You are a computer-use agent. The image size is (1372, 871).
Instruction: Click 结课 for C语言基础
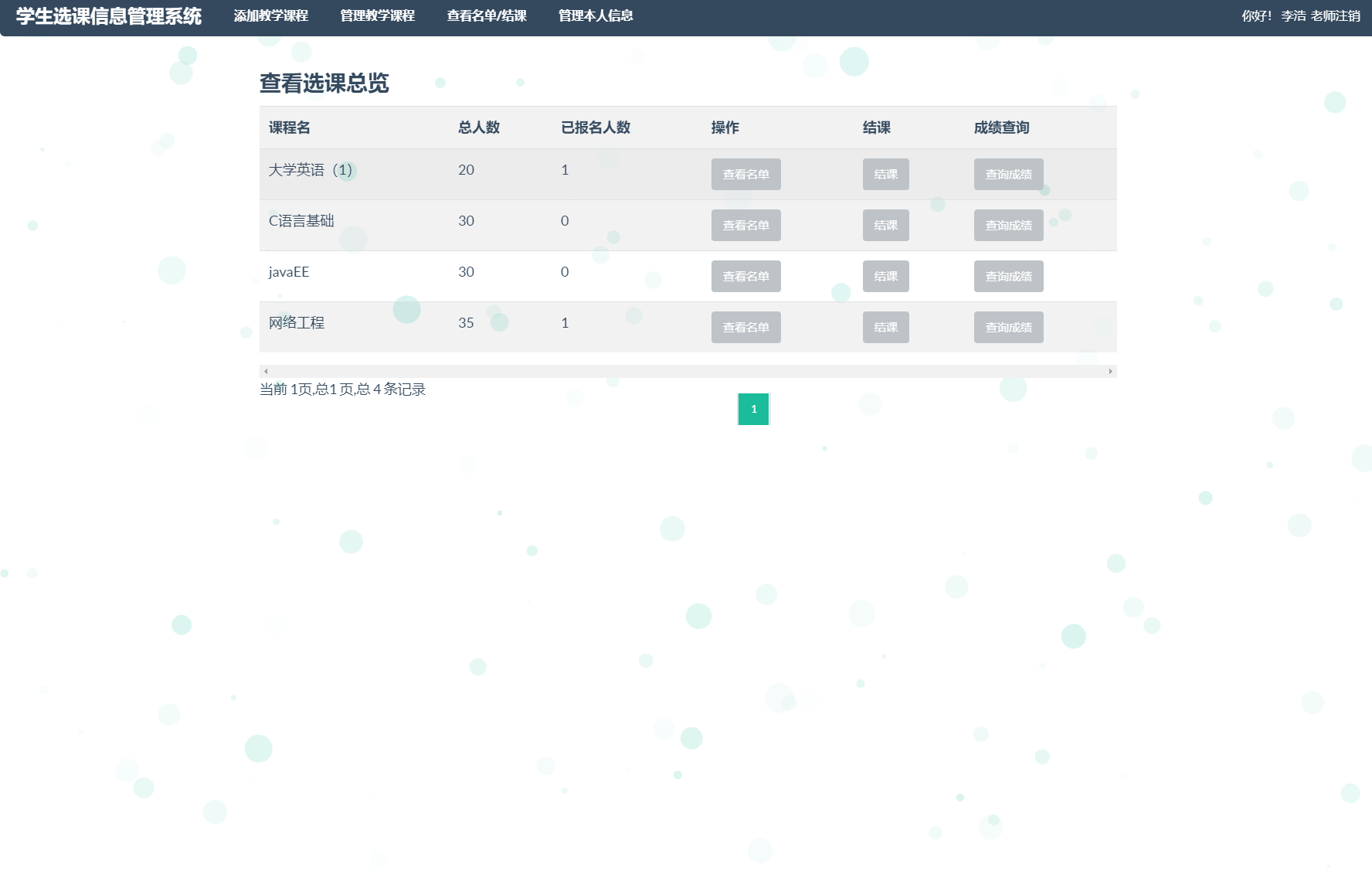[x=885, y=225]
